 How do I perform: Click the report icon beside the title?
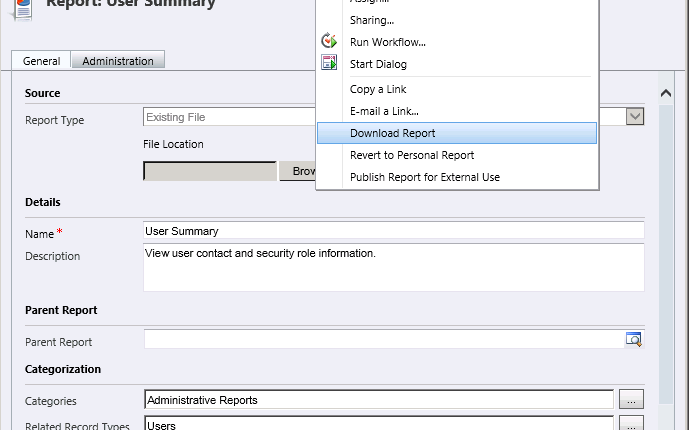22,8
